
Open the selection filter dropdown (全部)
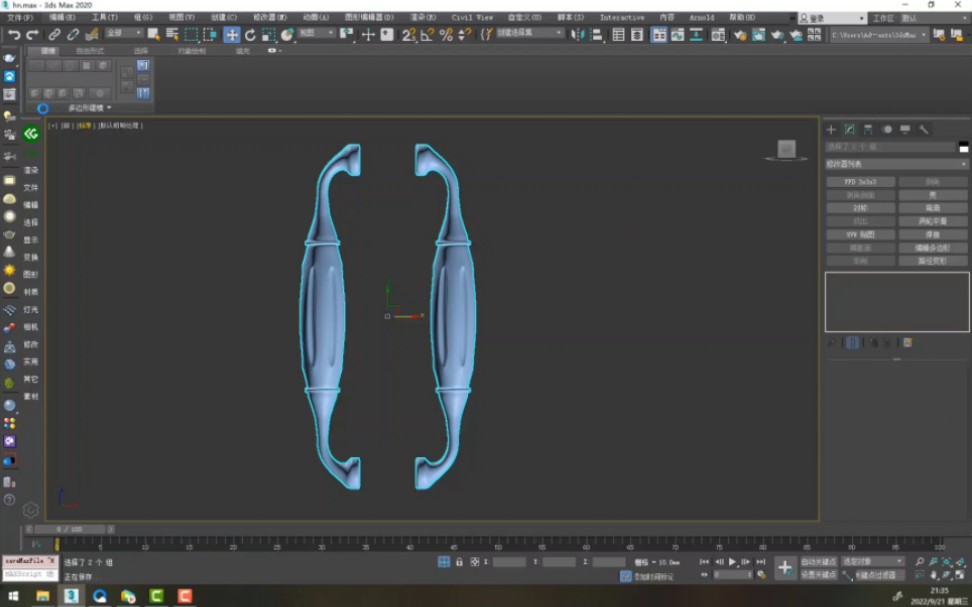pos(125,34)
